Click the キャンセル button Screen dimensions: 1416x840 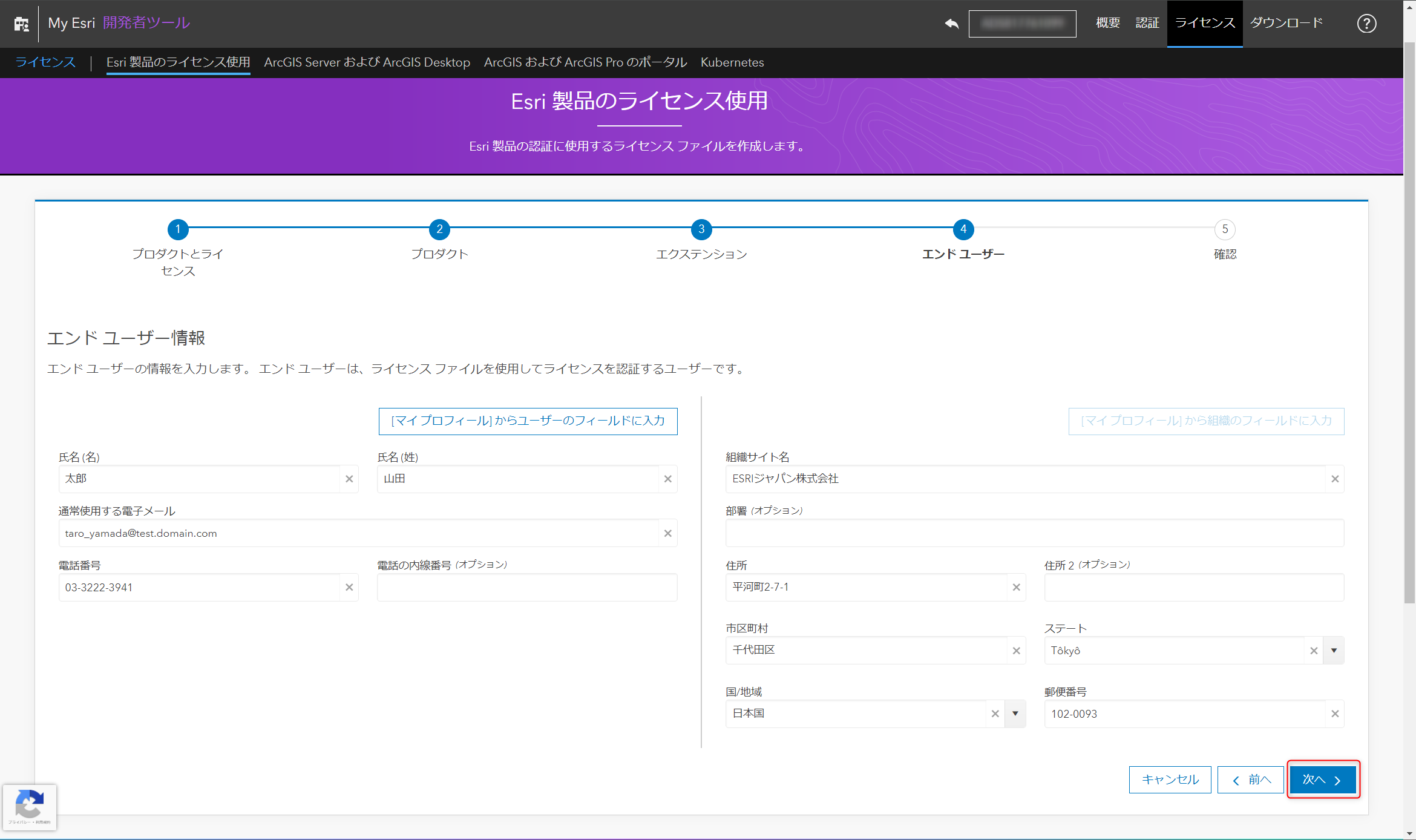pos(1170,779)
